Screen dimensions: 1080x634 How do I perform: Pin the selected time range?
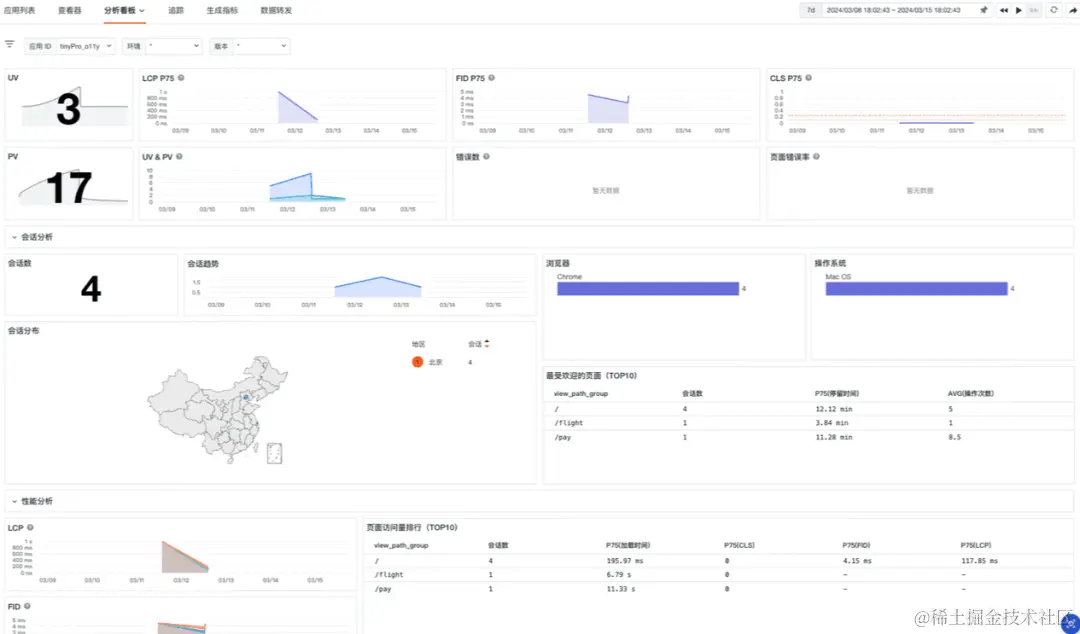click(984, 10)
